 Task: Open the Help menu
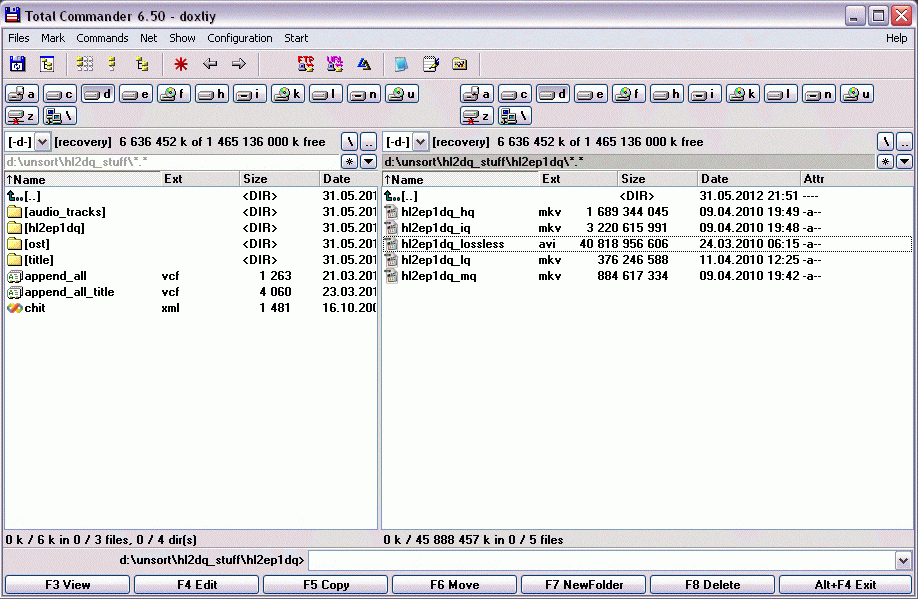coord(896,38)
